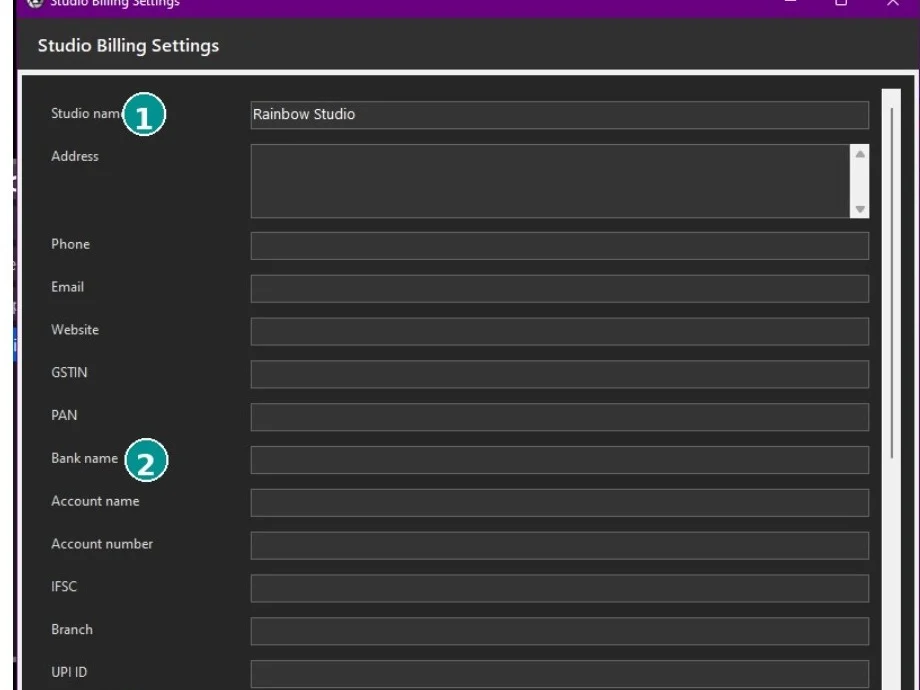The height and width of the screenshot is (690, 920).
Task: Click the form's vertical scrollbar thumb
Action: tap(892, 283)
